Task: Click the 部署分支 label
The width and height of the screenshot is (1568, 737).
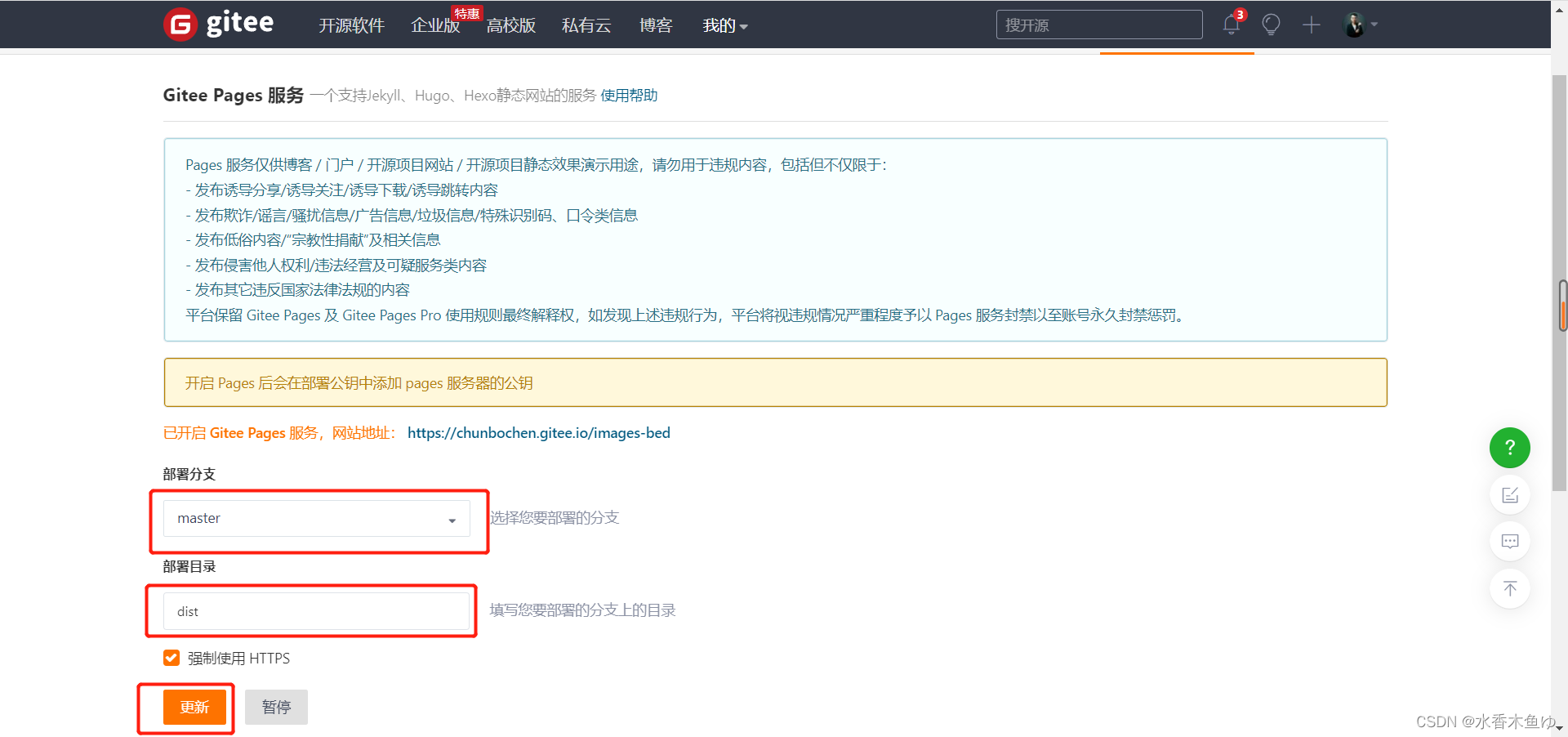Action: click(189, 474)
